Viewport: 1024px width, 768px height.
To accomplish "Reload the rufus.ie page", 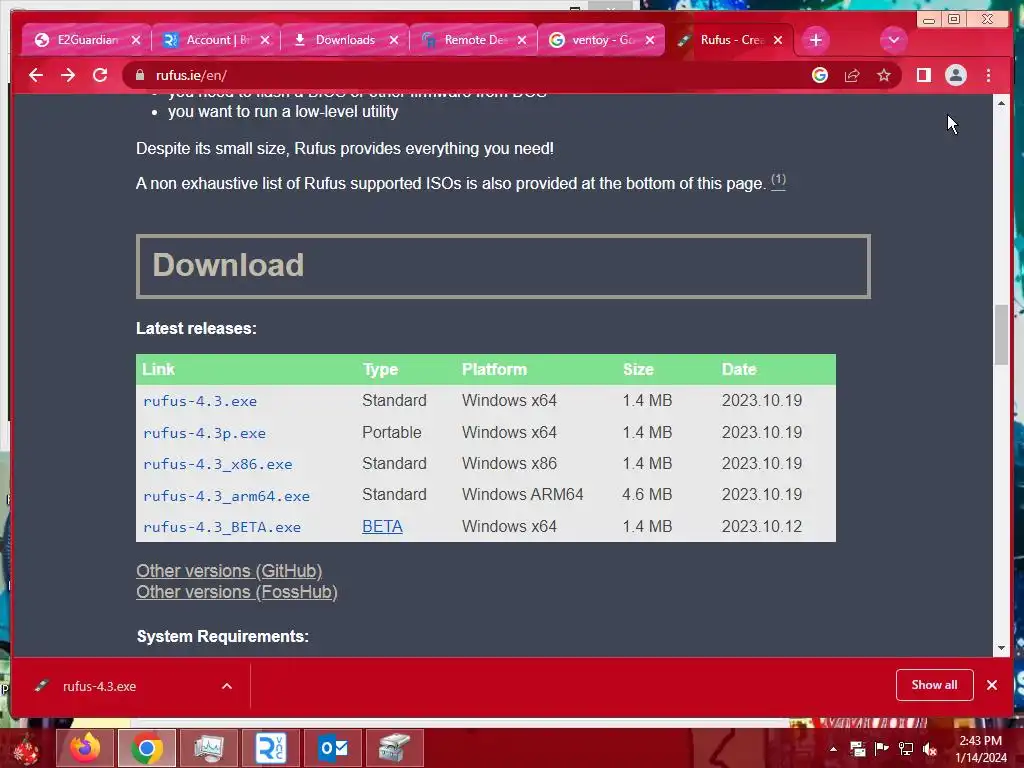I will pyautogui.click(x=100, y=76).
